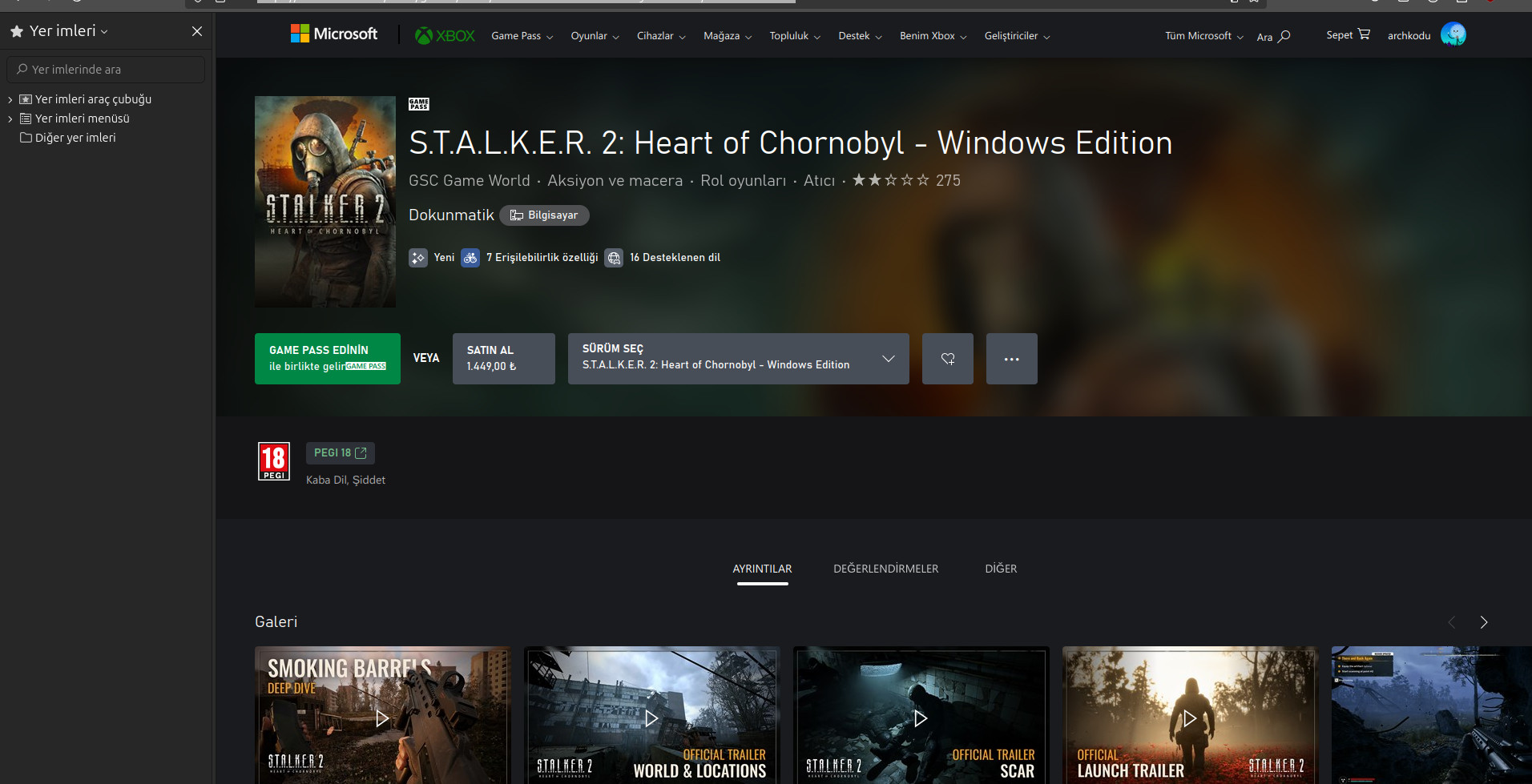1532x784 pixels.
Task: Click the search magnifier icon
Action: (1284, 36)
